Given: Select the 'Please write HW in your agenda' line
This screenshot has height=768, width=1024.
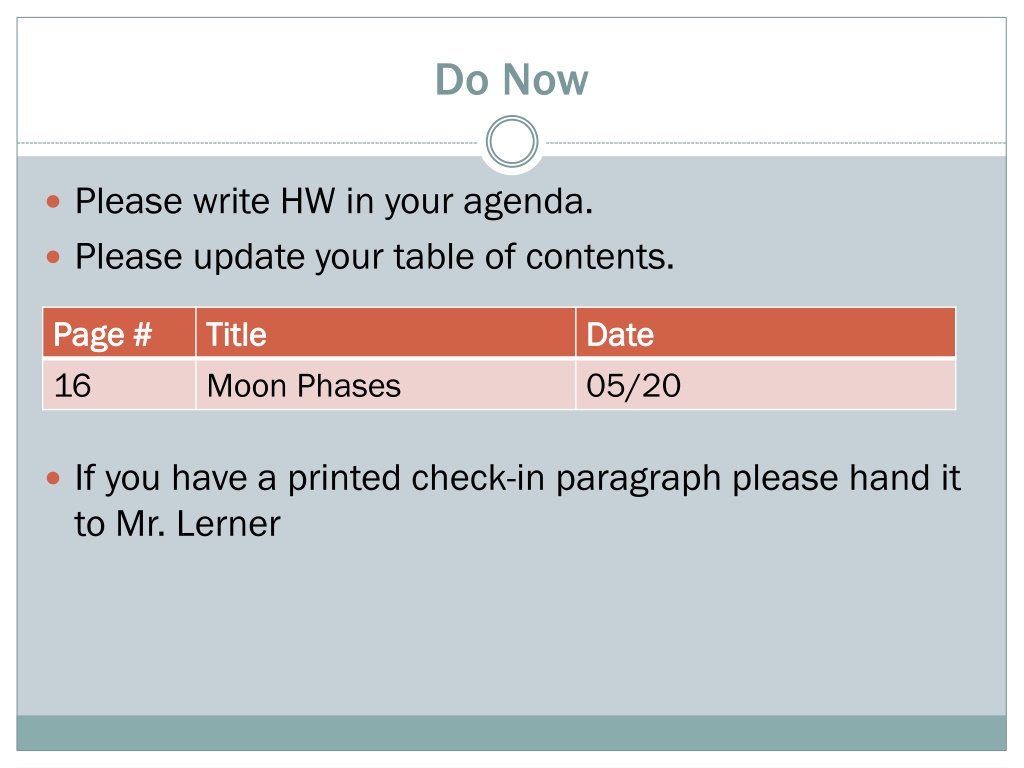Looking at the screenshot, I should (334, 201).
